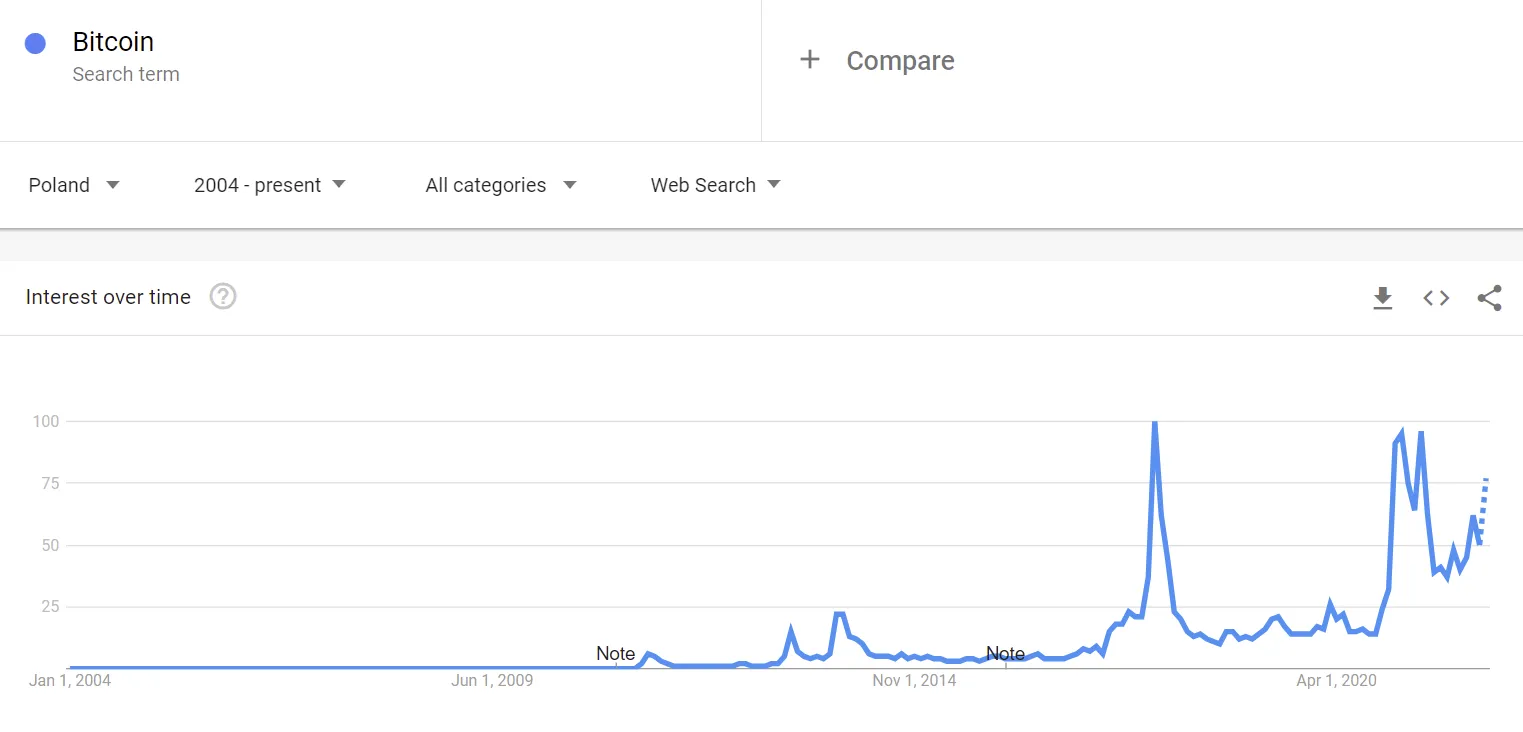This screenshot has width=1523, height=732.
Task: Click the Note marker near Nov 2014
Action: tap(1005, 653)
